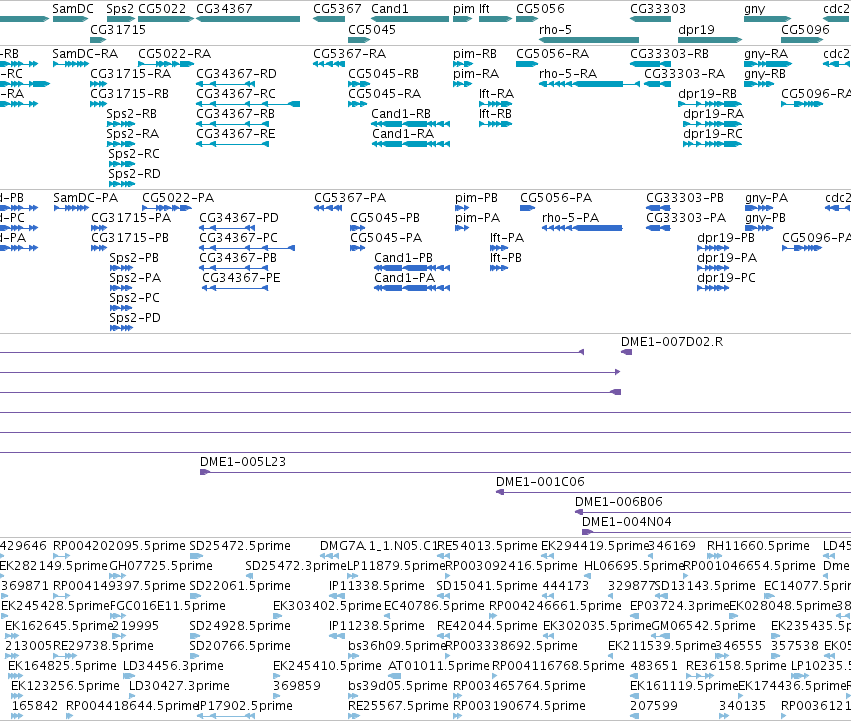Open protein CG33303-PA
Screen dimensions: 851x721
(x=685, y=218)
